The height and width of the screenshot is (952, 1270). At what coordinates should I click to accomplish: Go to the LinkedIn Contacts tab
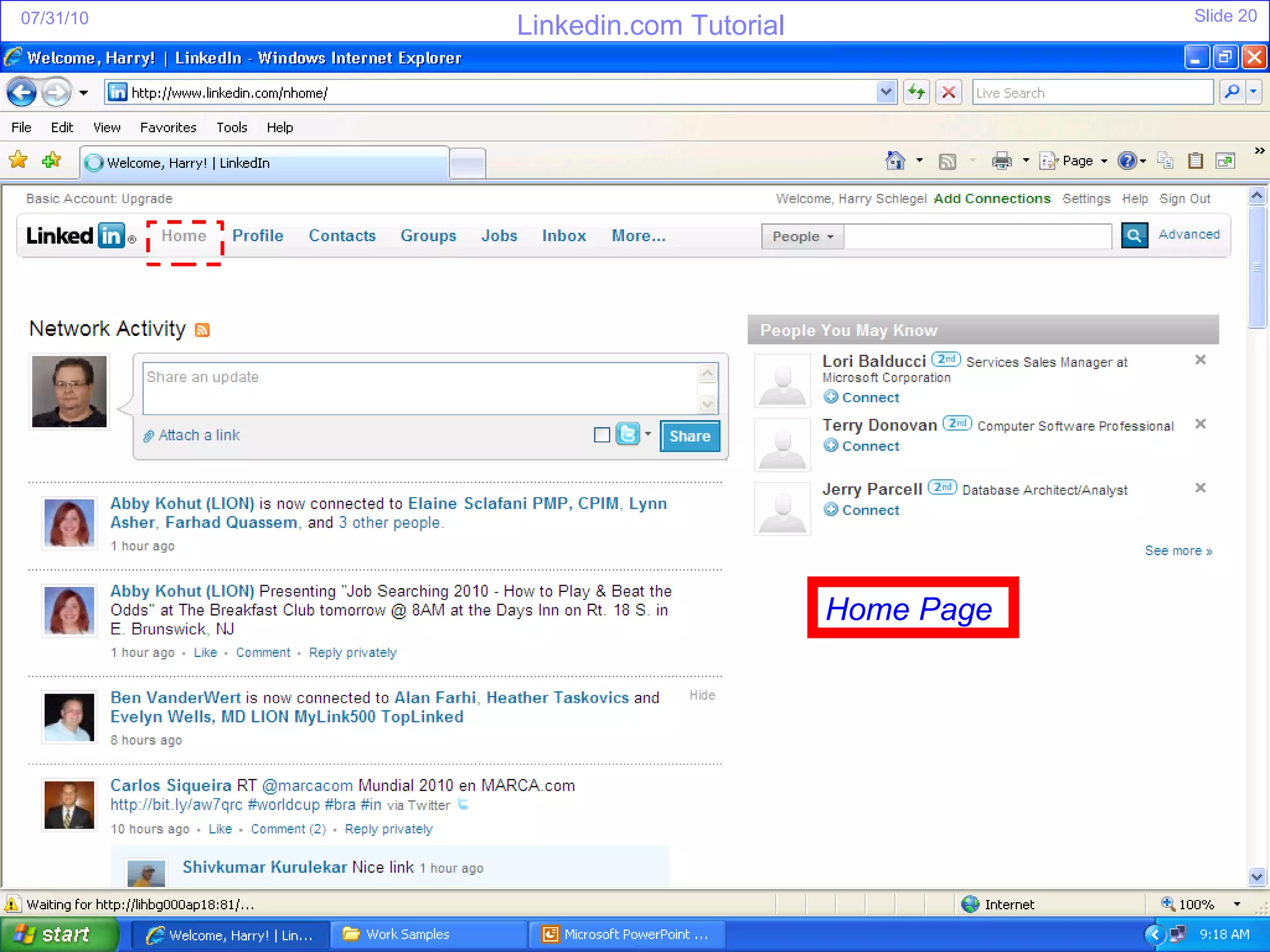(x=342, y=236)
